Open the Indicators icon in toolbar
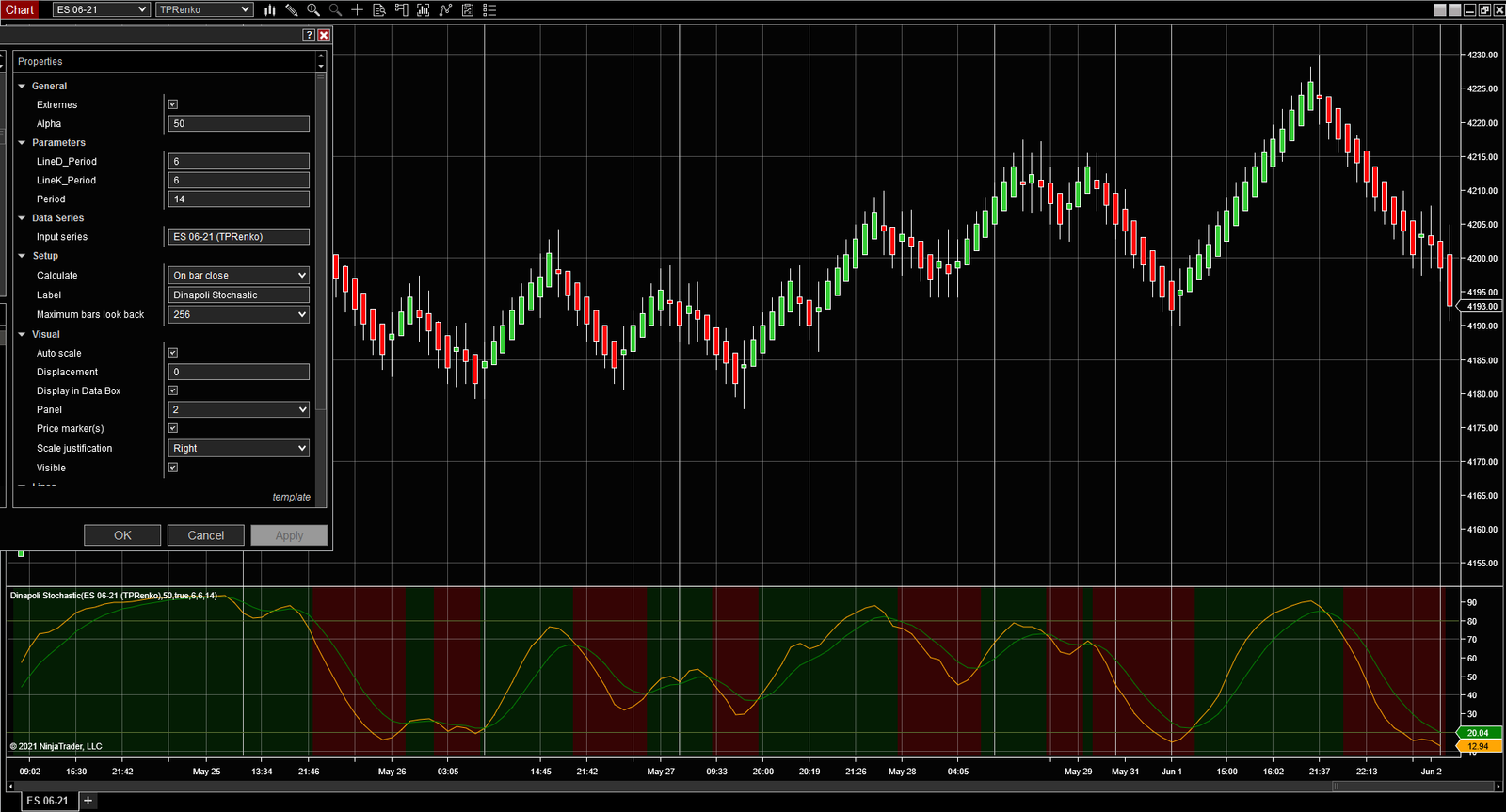Screen dimensions: 1506x812 coord(424,10)
